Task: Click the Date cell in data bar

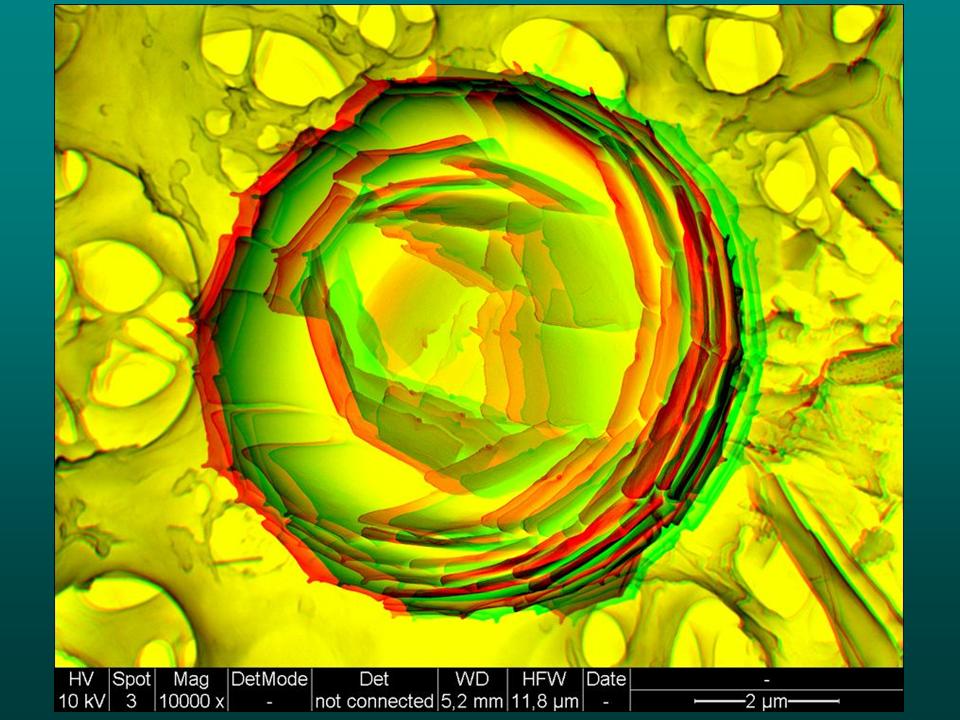Action: [x=606, y=690]
